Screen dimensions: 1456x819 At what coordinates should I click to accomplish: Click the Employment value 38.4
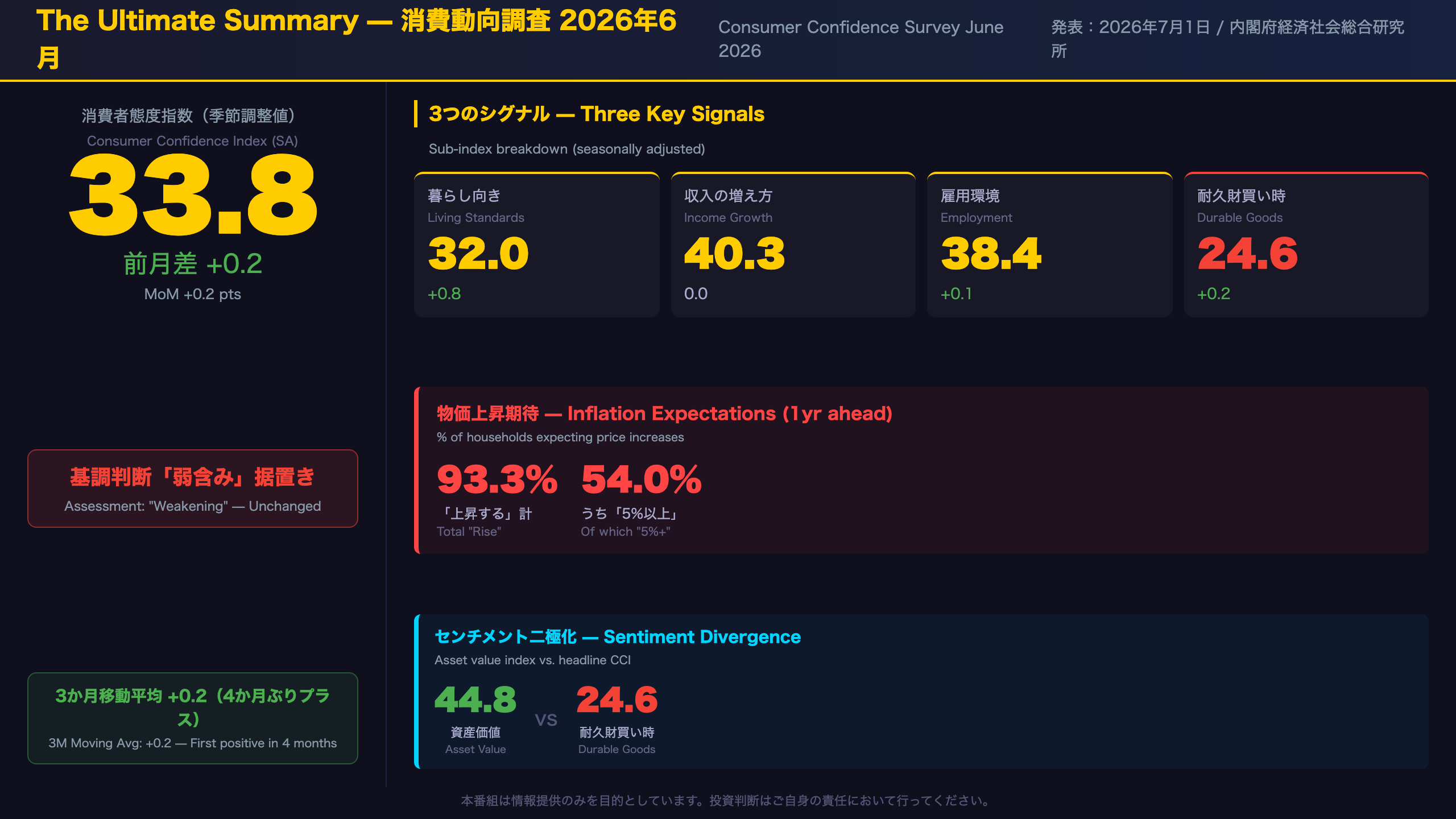[991, 254]
